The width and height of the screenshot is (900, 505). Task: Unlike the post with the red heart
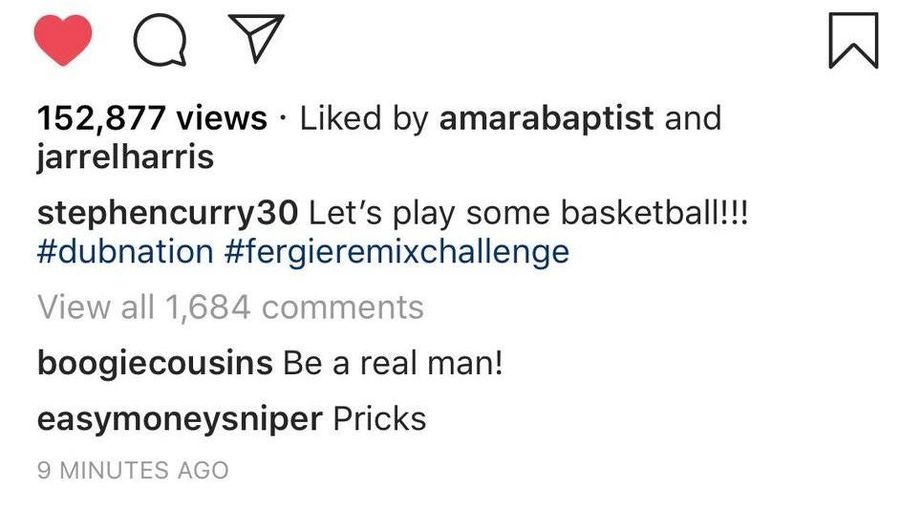click(63, 40)
